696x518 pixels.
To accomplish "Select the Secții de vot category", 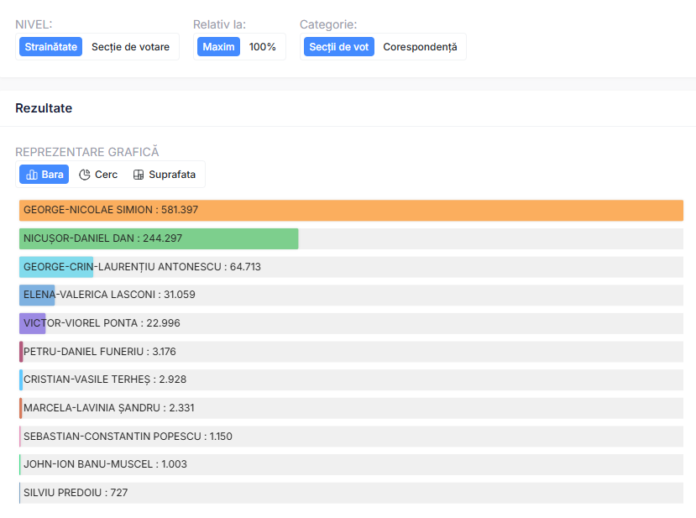I will 338,47.
